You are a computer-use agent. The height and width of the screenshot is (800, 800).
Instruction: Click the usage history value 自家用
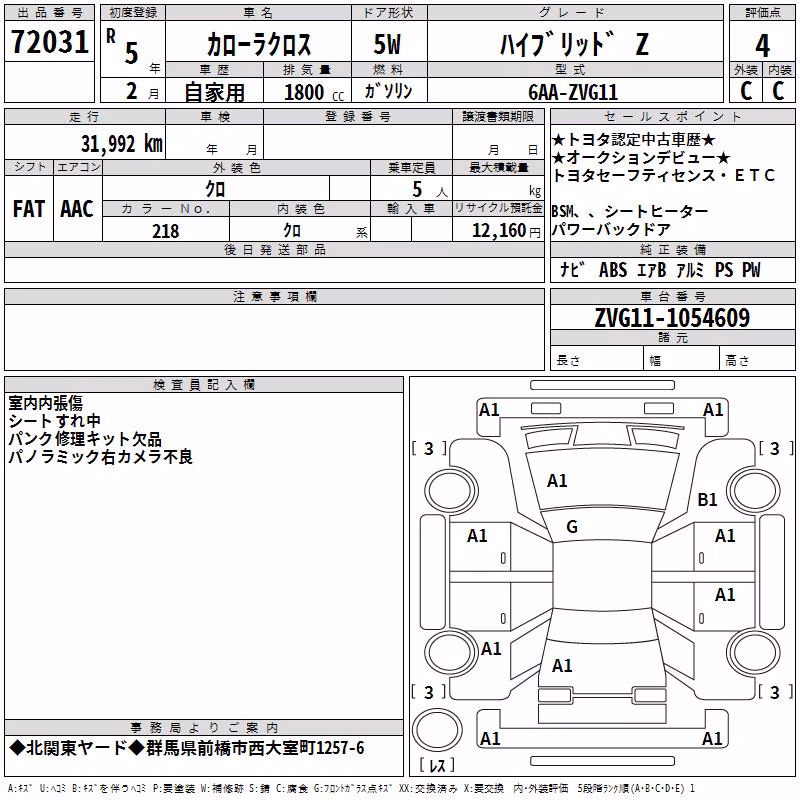(x=214, y=92)
